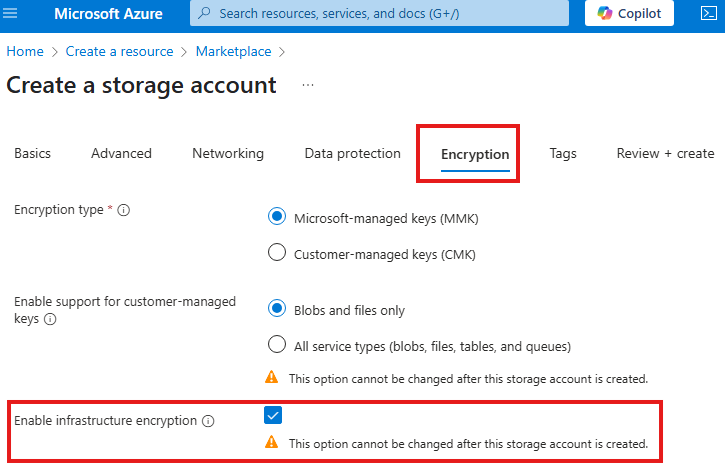Open the Data protection tab
The width and height of the screenshot is (725, 463).
tap(352, 154)
